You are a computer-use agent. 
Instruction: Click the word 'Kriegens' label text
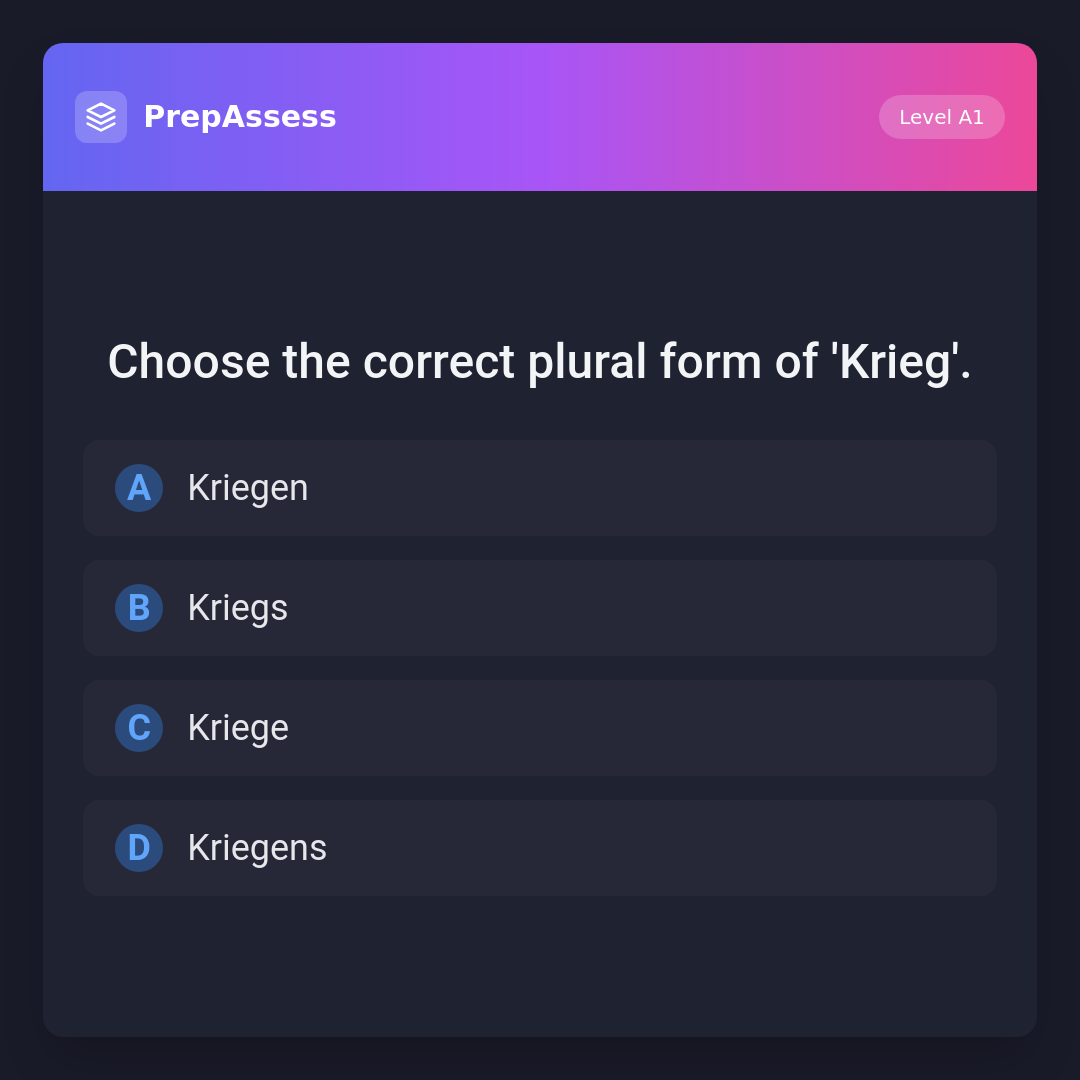(x=257, y=848)
